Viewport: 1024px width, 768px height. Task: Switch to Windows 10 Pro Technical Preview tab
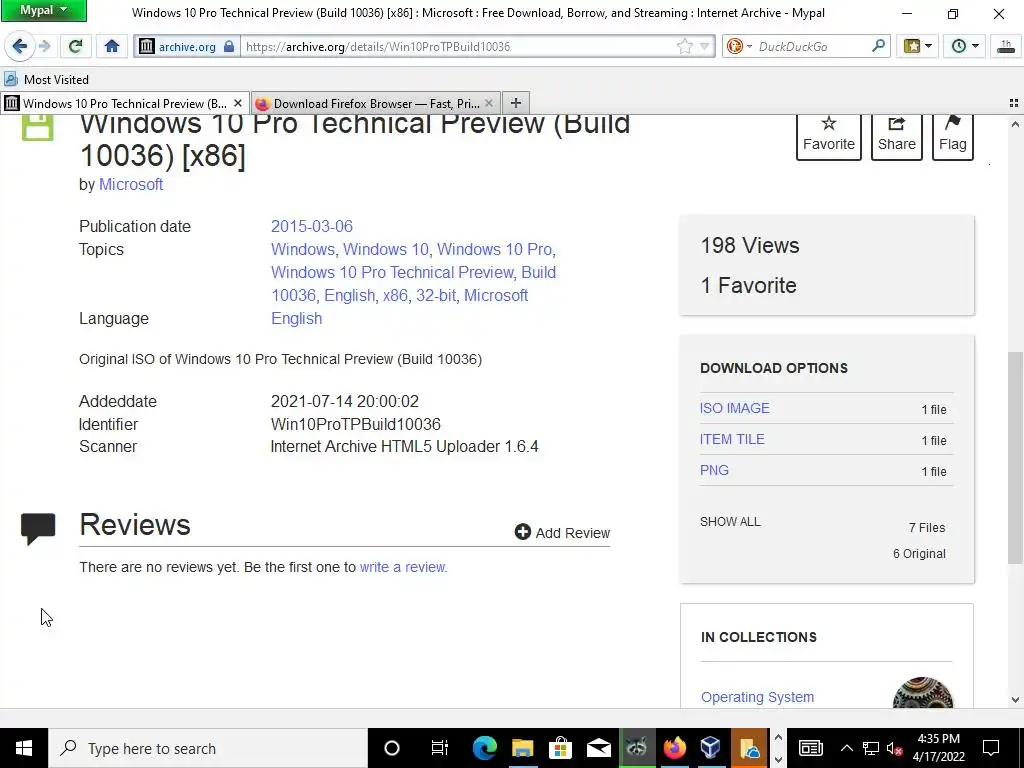point(124,103)
